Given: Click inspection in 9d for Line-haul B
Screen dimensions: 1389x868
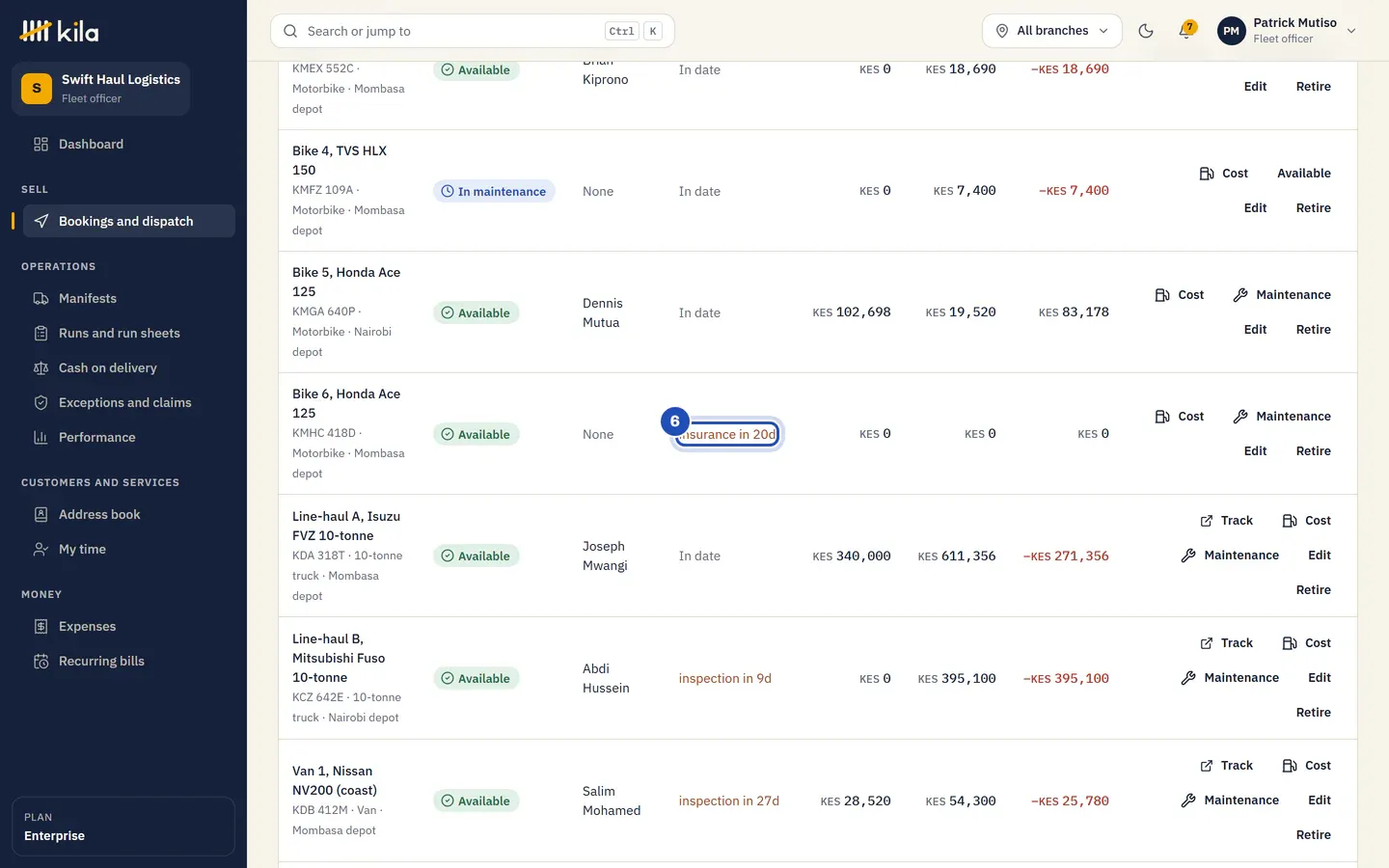Looking at the screenshot, I should coord(724,679).
